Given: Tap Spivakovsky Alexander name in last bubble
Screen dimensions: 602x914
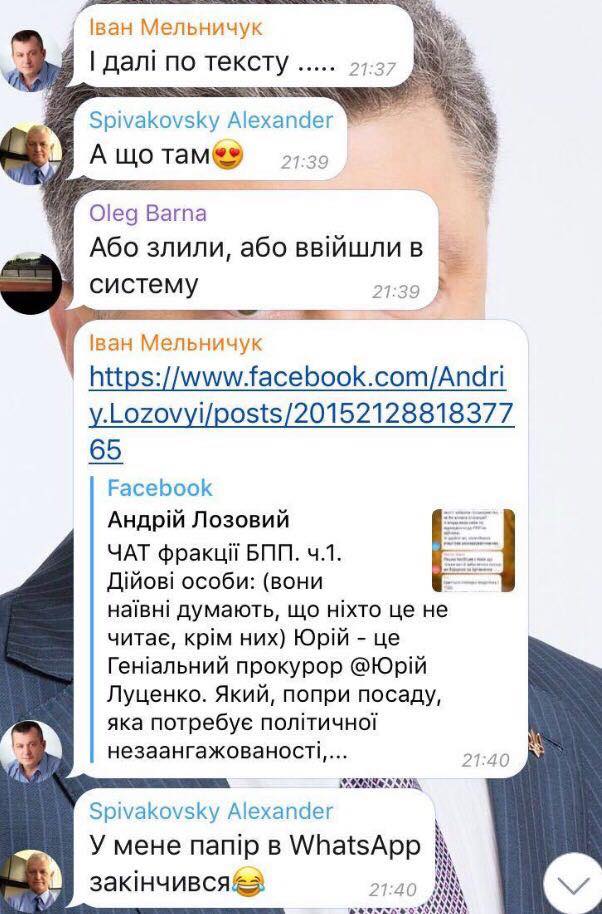Looking at the screenshot, I should pos(211,811).
